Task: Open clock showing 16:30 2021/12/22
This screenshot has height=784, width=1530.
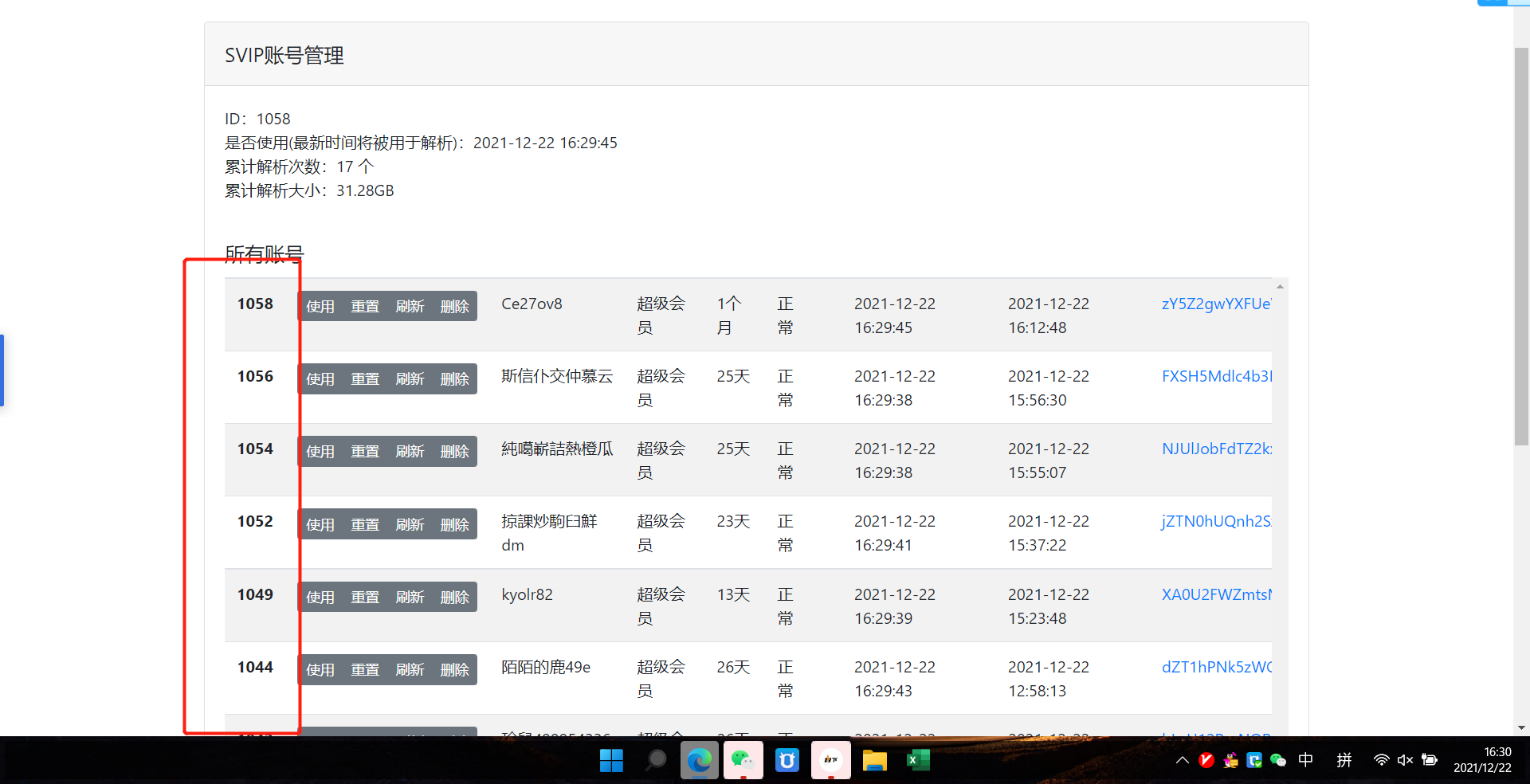Action: [x=1482, y=760]
